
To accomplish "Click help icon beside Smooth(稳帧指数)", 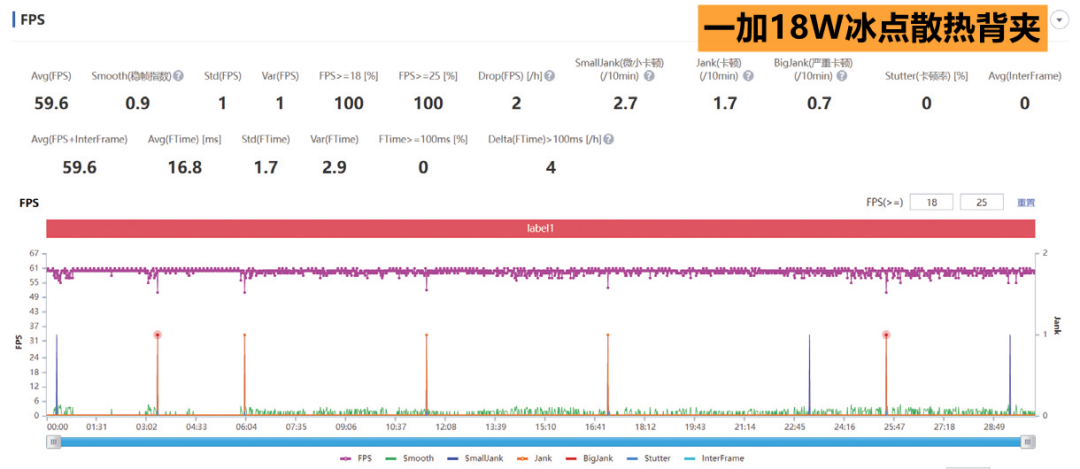I will pyautogui.click(x=178, y=76).
